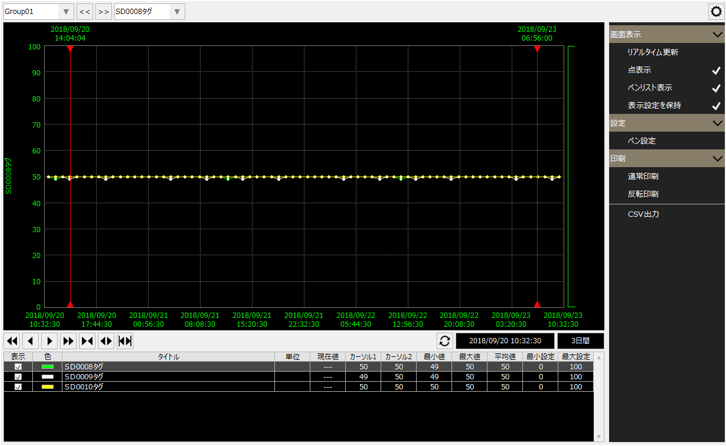Click the refresh icon beside the date field
The image size is (726, 446).
(444, 341)
